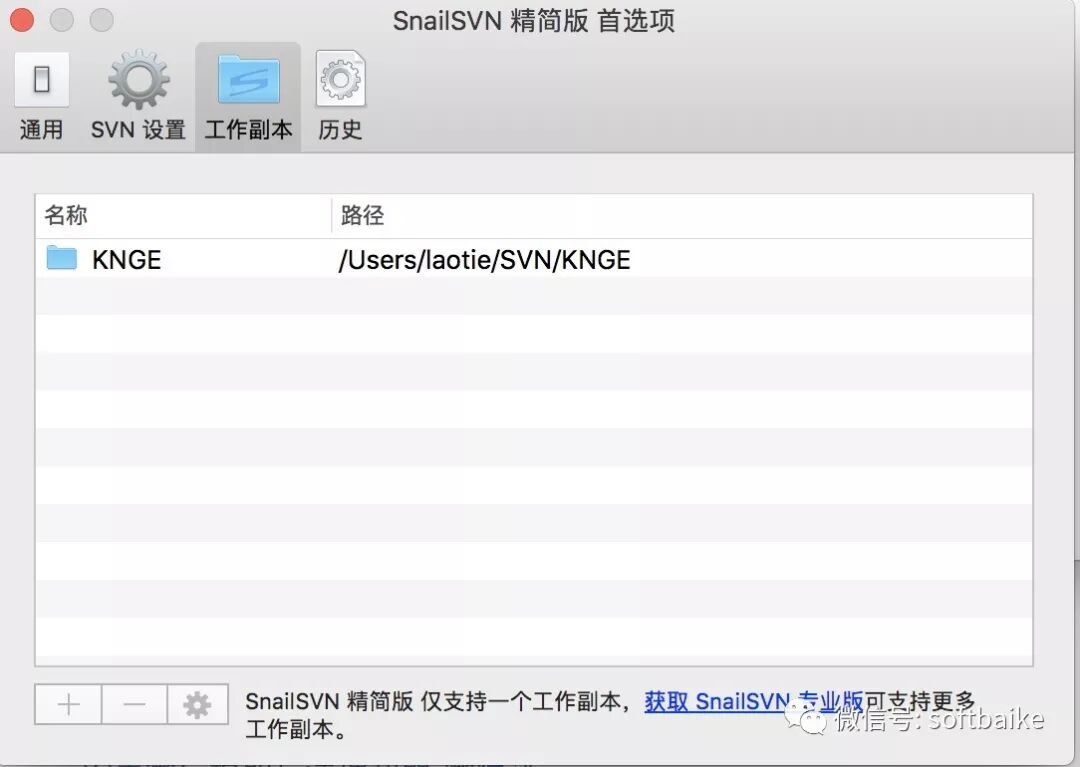Select the KNGE folder icon in the list
This screenshot has width=1080, height=767.
coord(61,258)
